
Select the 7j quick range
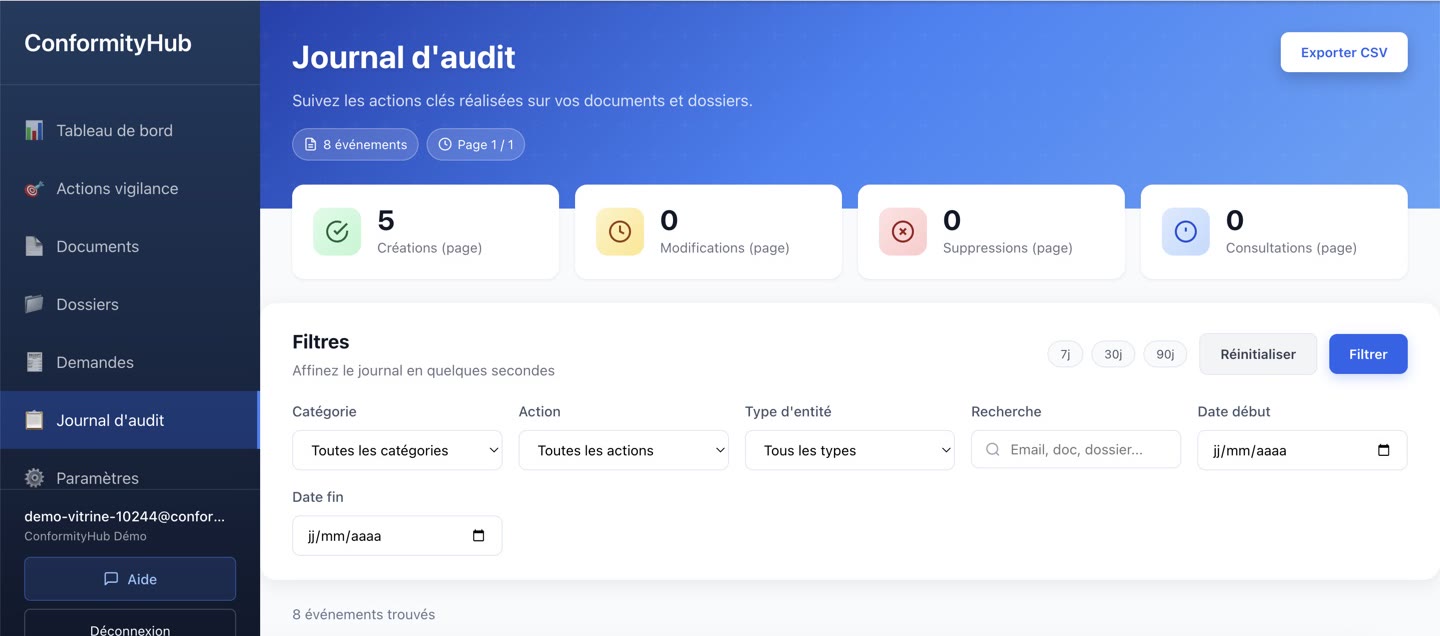pos(1065,354)
